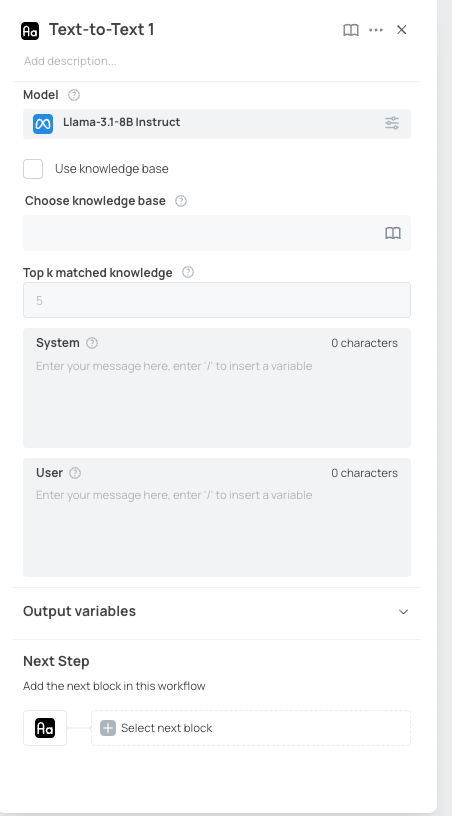Viewport: 452px width, 816px height.
Task: Enable the Use knowledge base checkbox
Action: tap(33, 169)
